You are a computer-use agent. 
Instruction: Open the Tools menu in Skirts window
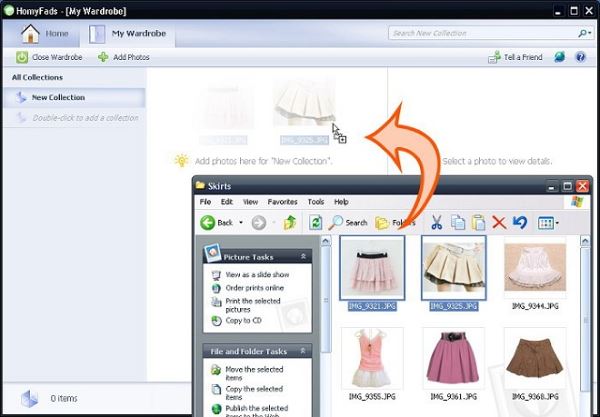[x=316, y=202]
